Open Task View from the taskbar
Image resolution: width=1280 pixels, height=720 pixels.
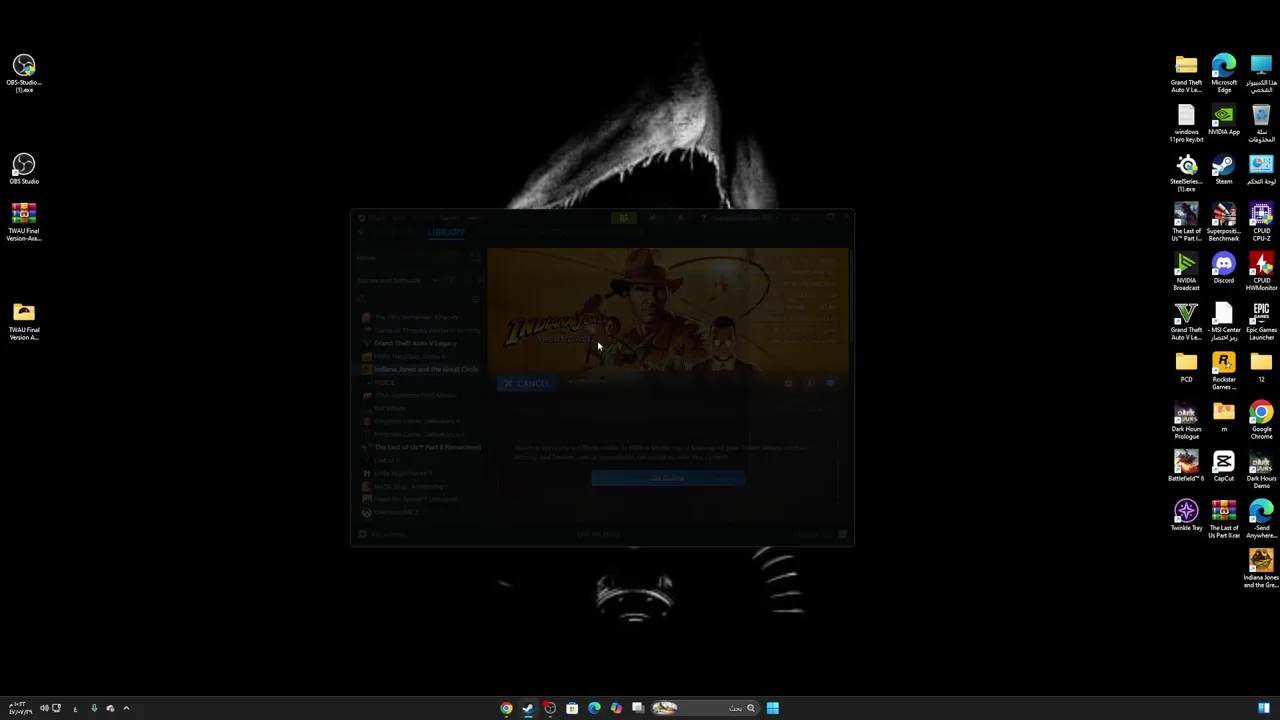pos(638,708)
